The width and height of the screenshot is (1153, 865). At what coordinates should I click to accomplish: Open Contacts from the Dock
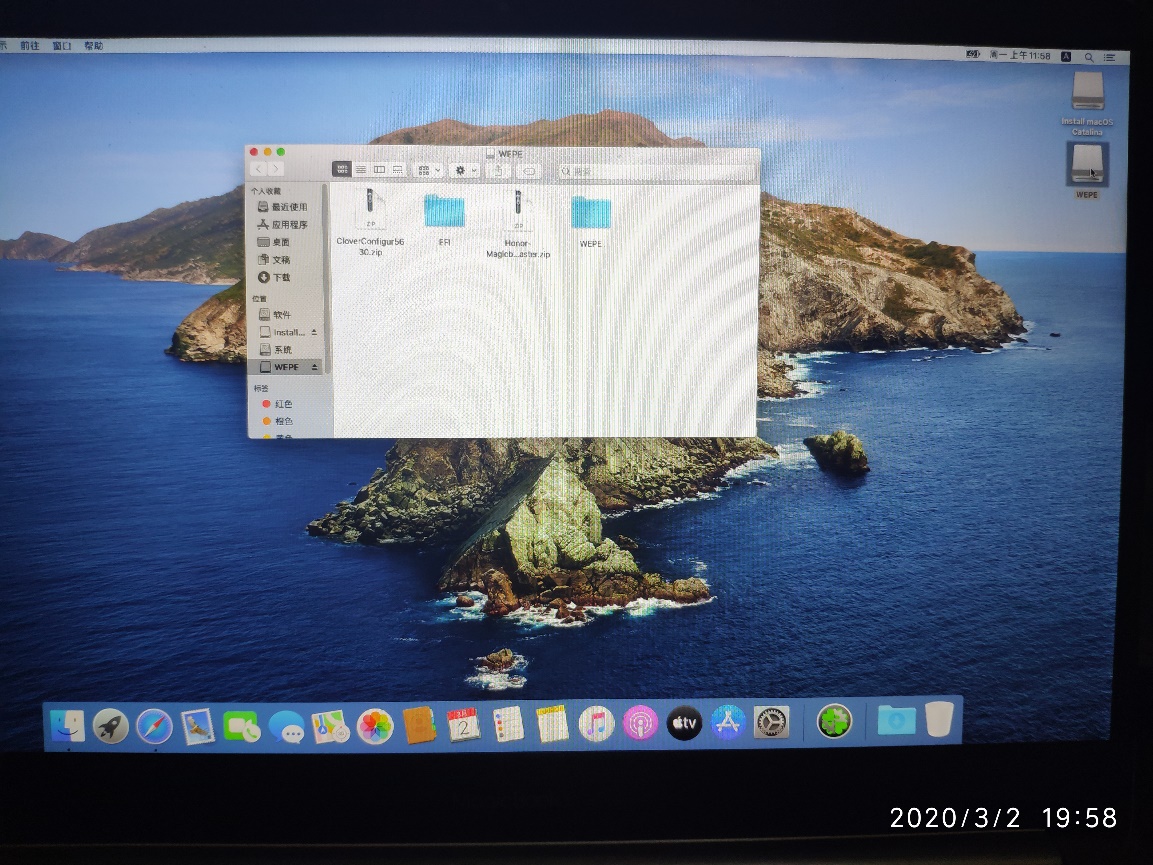click(419, 725)
